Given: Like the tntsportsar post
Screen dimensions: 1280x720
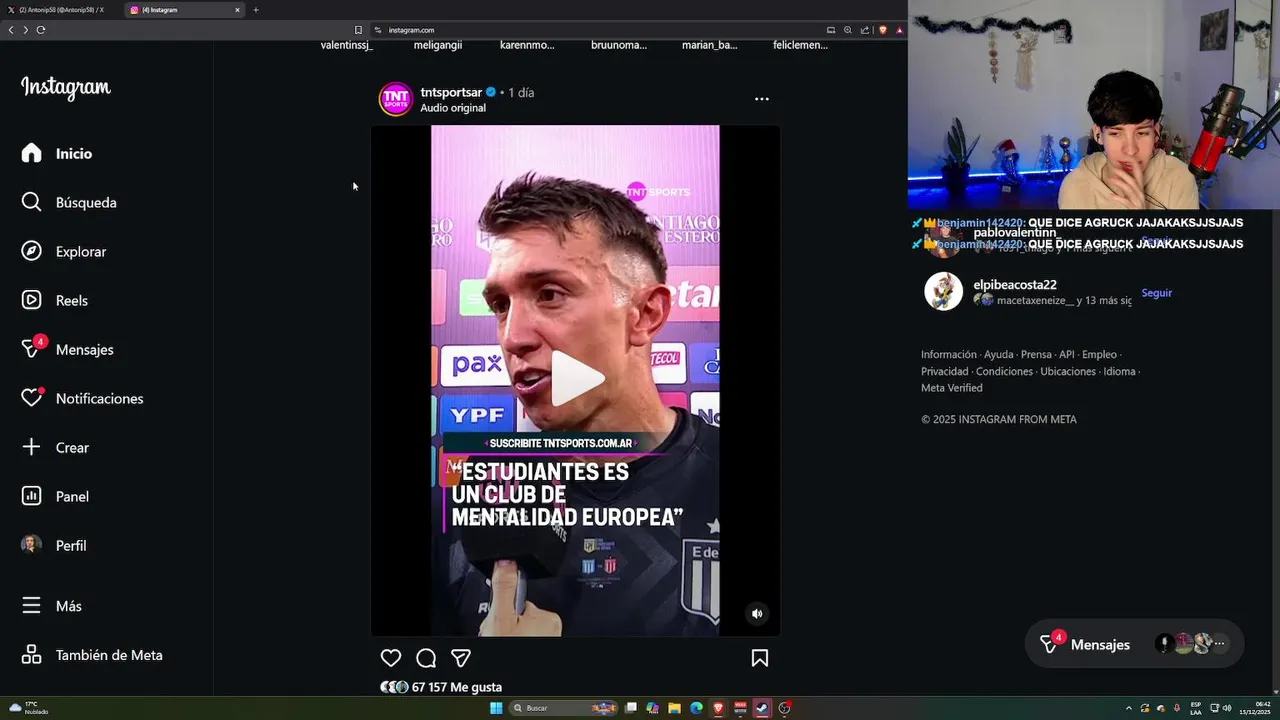Looking at the screenshot, I should point(391,658).
